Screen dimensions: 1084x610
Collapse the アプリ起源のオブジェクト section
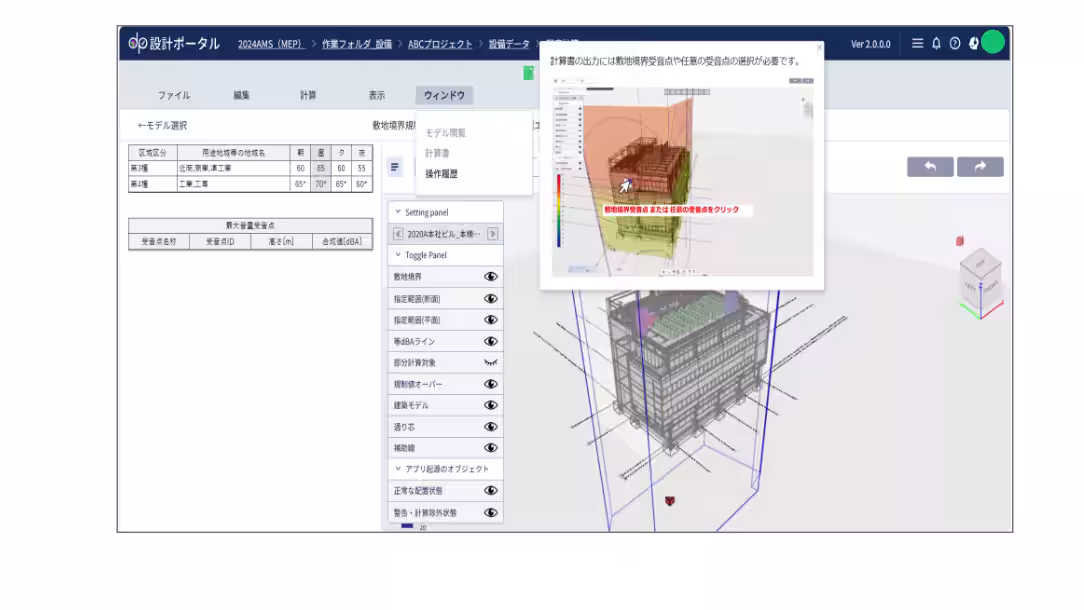[x=397, y=469]
